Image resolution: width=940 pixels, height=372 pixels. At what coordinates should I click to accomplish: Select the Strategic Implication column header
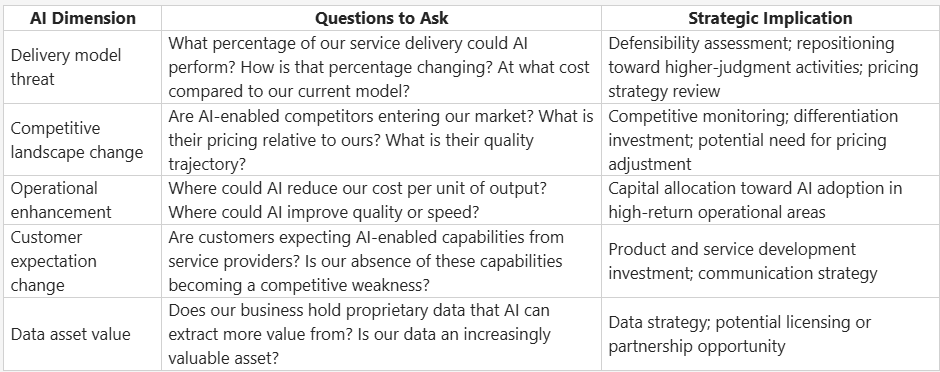click(x=770, y=18)
